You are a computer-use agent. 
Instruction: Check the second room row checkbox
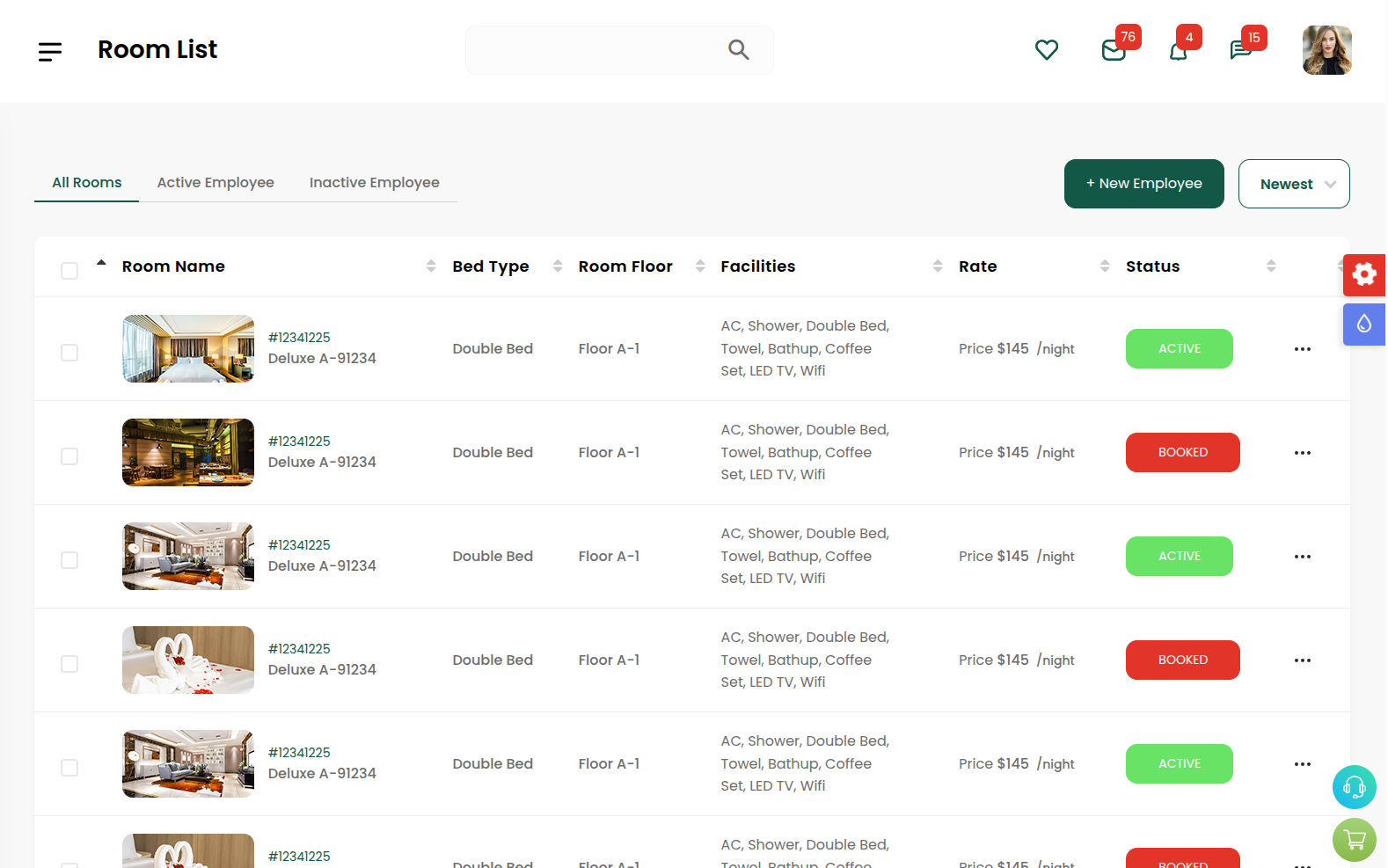(69, 456)
